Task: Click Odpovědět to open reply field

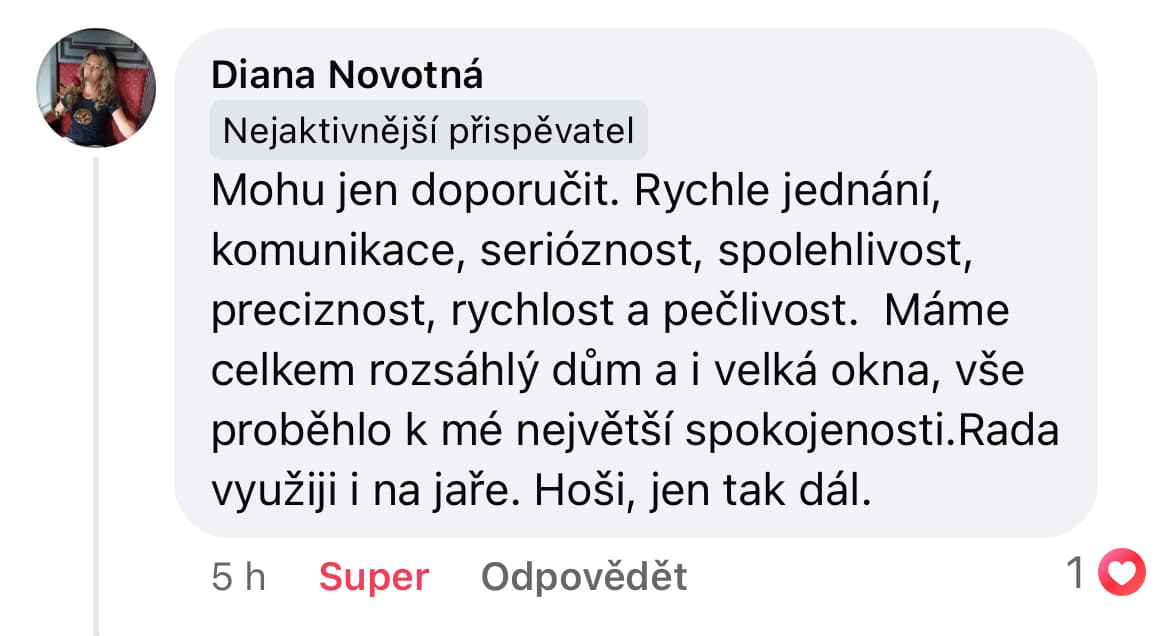Action: click(584, 577)
